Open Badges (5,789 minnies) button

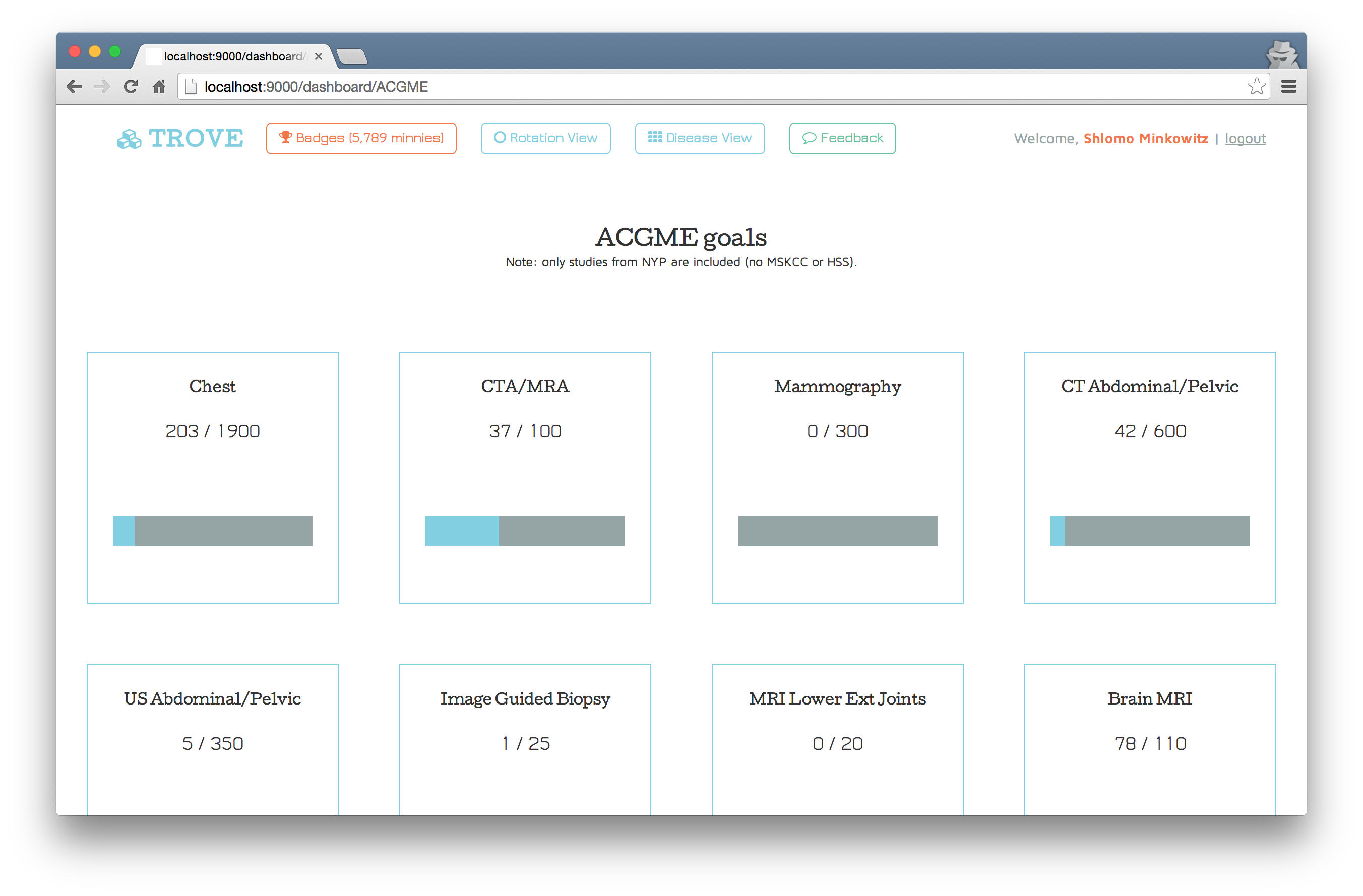(x=361, y=139)
